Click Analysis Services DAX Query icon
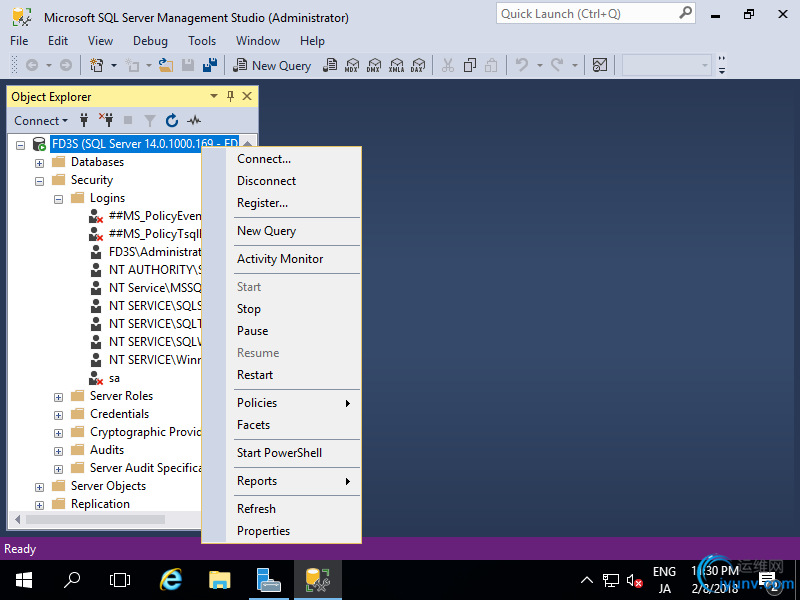Image resolution: width=800 pixels, height=600 pixels. (418, 65)
